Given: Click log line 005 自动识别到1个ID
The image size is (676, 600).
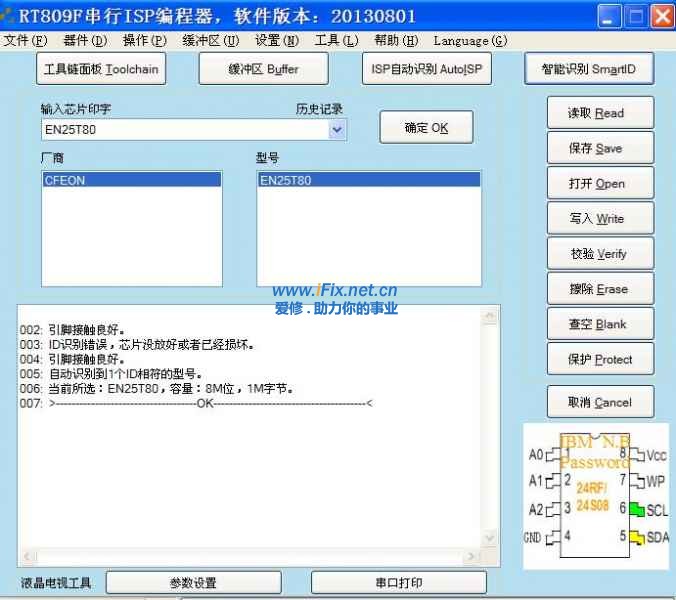Looking at the screenshot, I should (111, 374).
